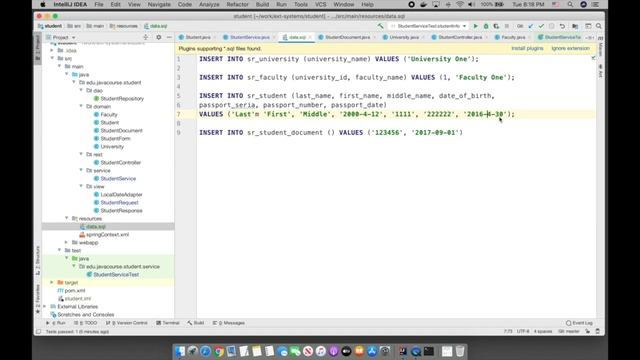Collapse the src folder in tree

point(52,58)
